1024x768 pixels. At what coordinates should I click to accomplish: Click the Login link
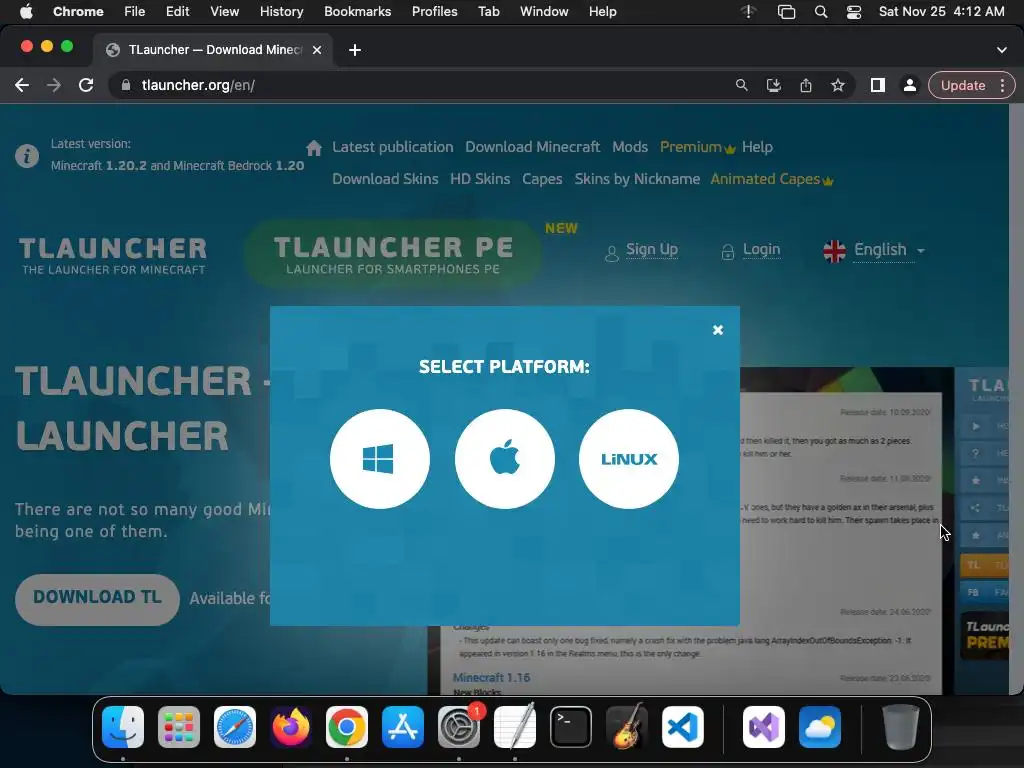click(x=761, y=249)
